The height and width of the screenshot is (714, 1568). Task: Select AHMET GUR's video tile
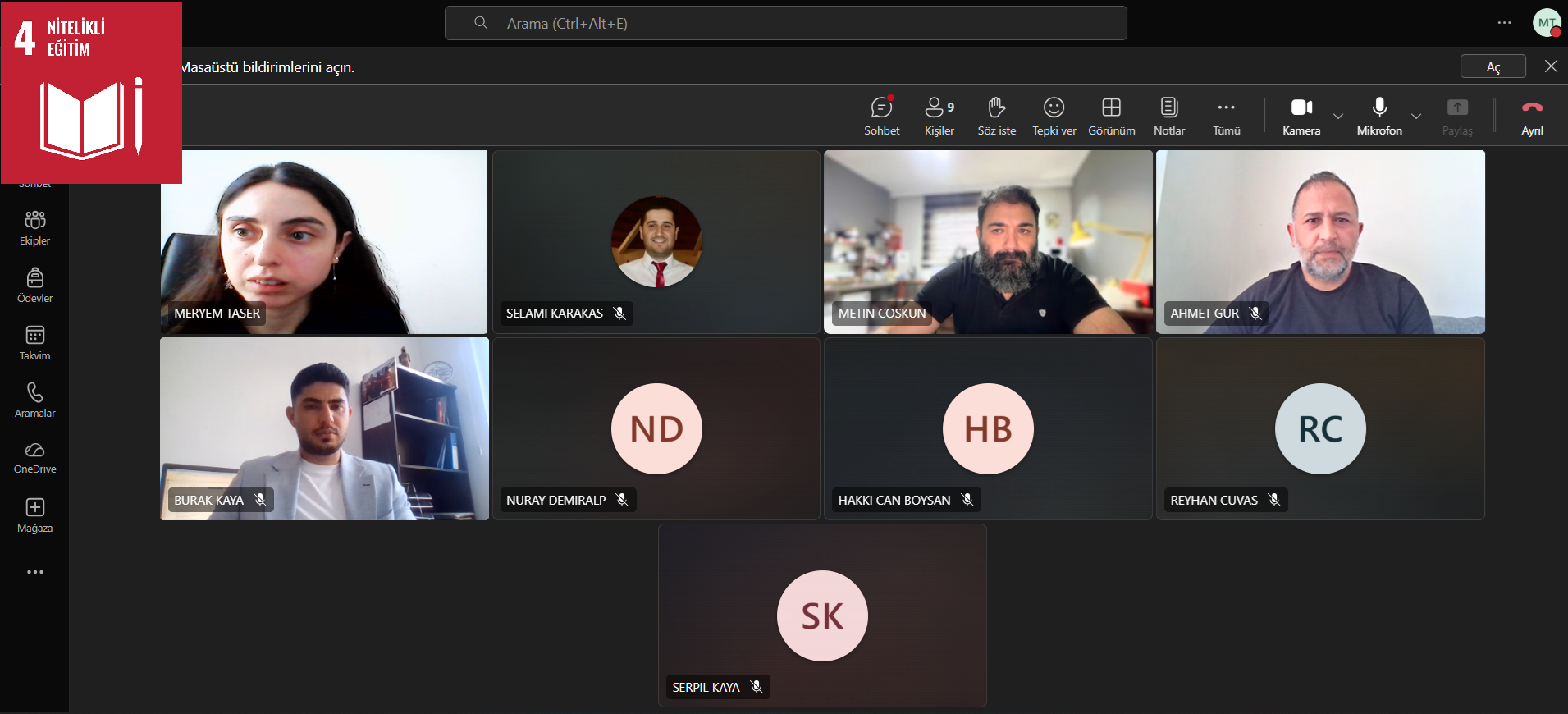tap(1320, 242)
